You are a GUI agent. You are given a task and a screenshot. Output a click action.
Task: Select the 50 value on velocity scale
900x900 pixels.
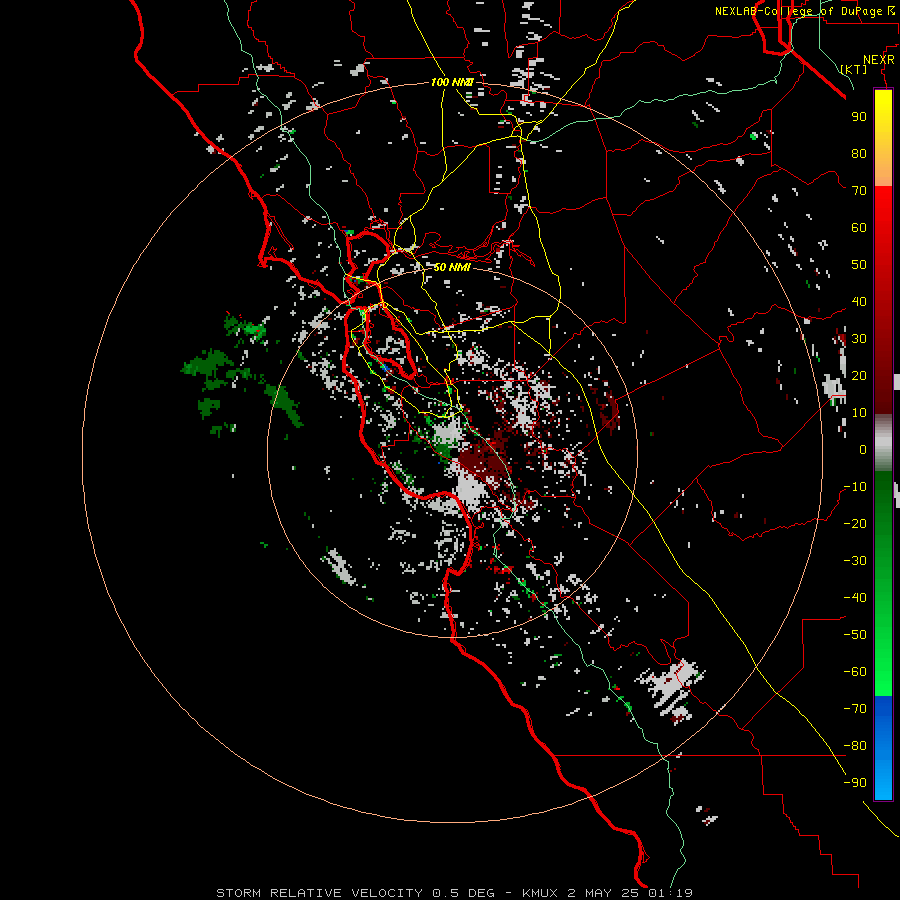tap(859, 265)
